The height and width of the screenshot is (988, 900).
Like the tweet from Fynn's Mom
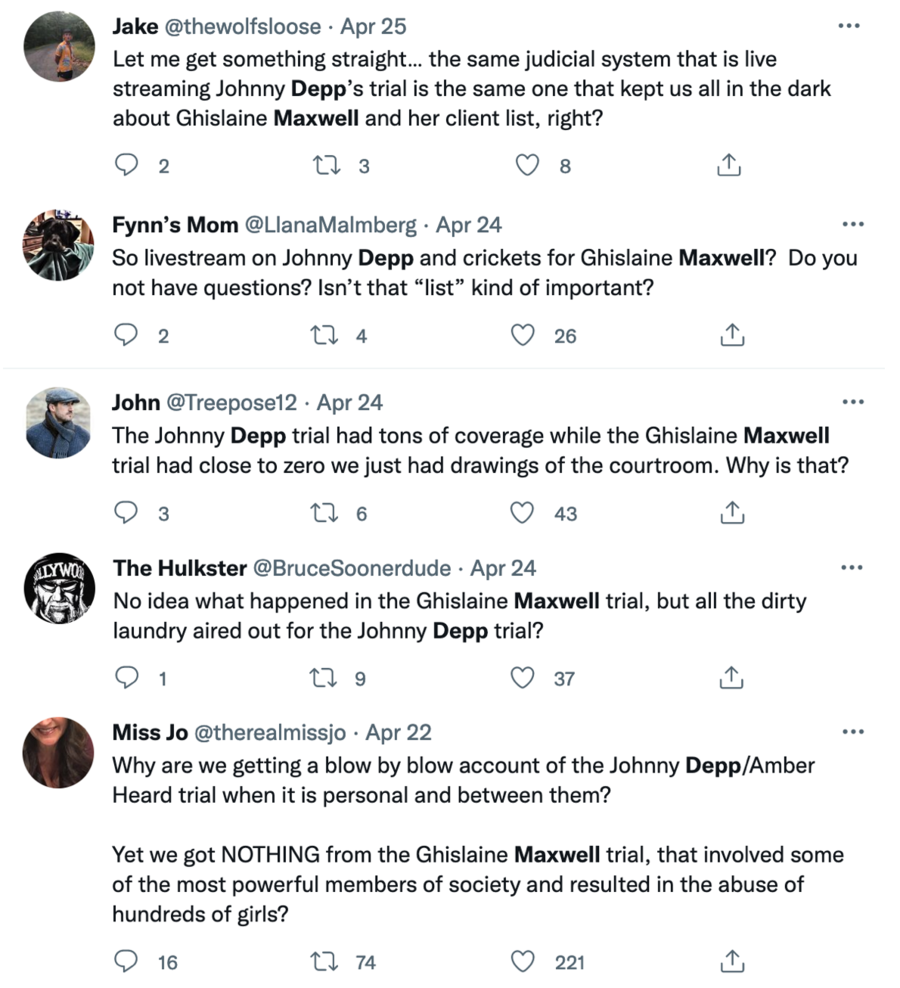coord(523,336)
